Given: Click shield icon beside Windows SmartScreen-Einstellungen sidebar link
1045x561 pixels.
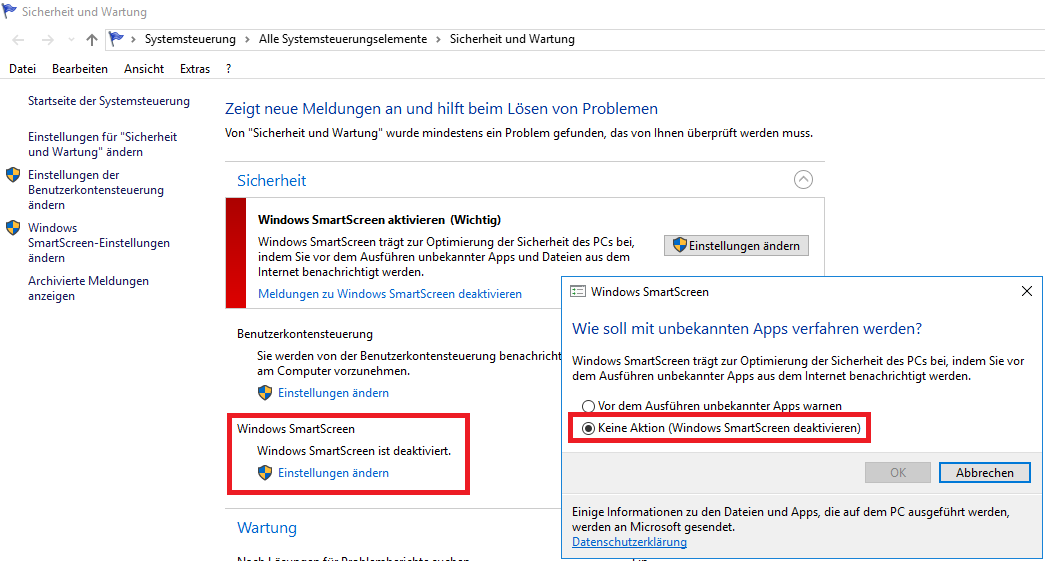Looking at the screenshot, I should tap(13, 228).
